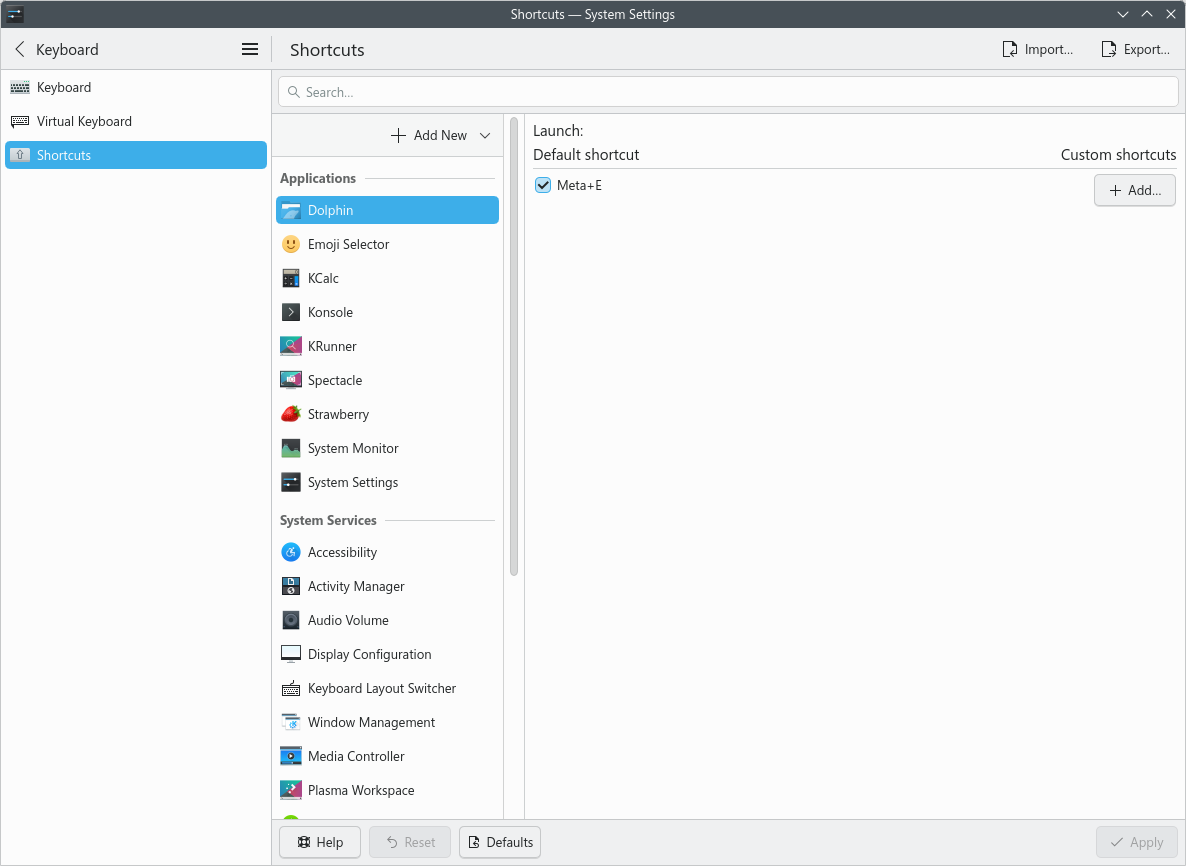Select Media Controller entry label

[x=355, y=756]
